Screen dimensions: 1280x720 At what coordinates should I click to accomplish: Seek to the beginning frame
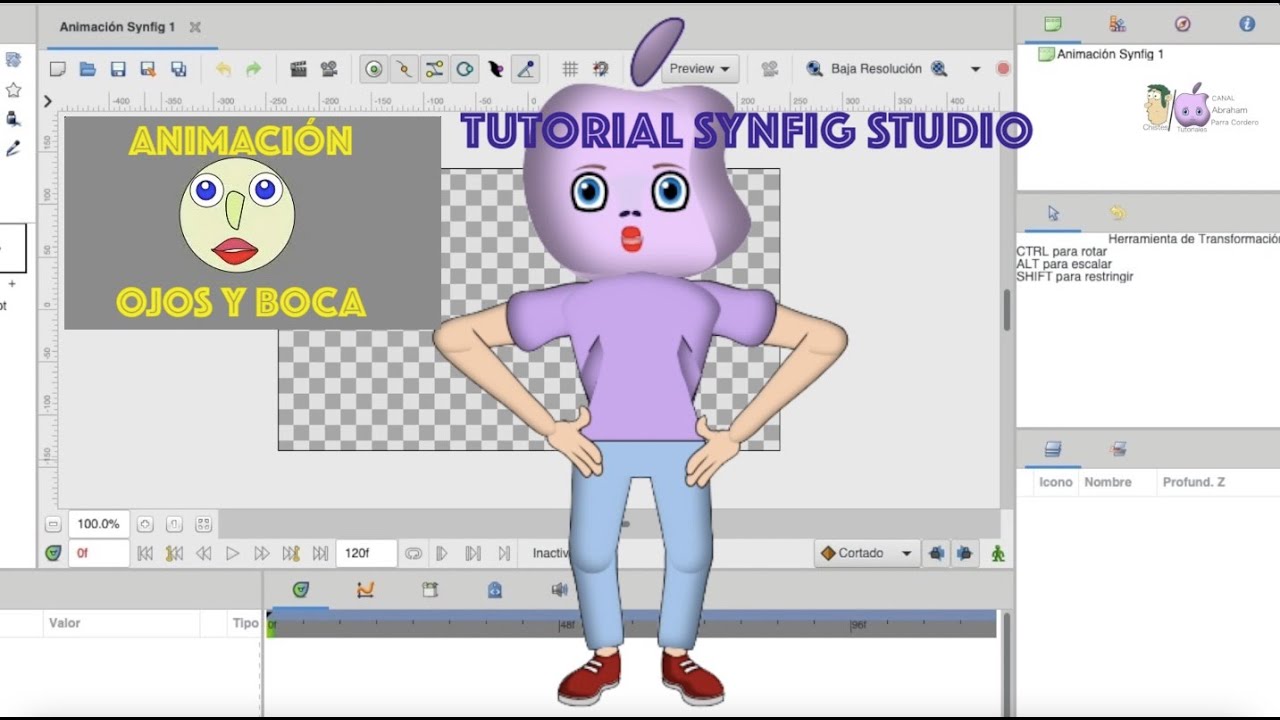pyautogui.click(x=145, y=553)
